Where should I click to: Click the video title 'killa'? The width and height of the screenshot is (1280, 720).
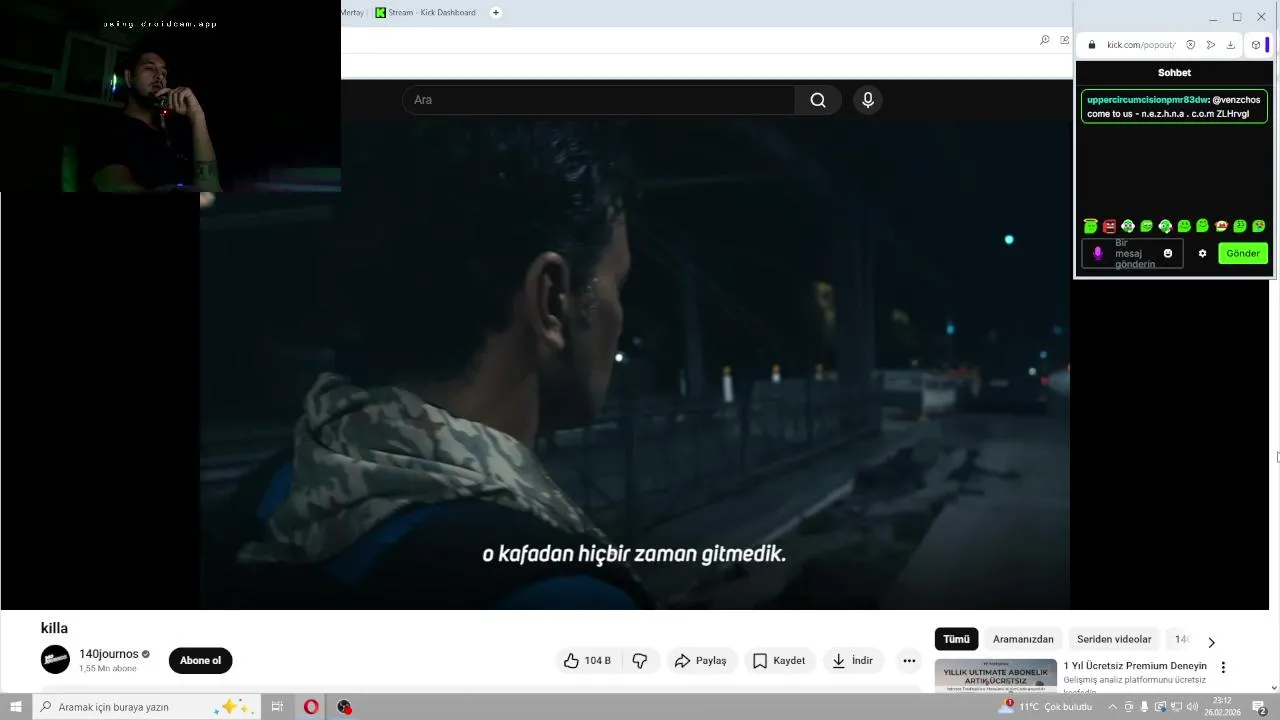54,628
